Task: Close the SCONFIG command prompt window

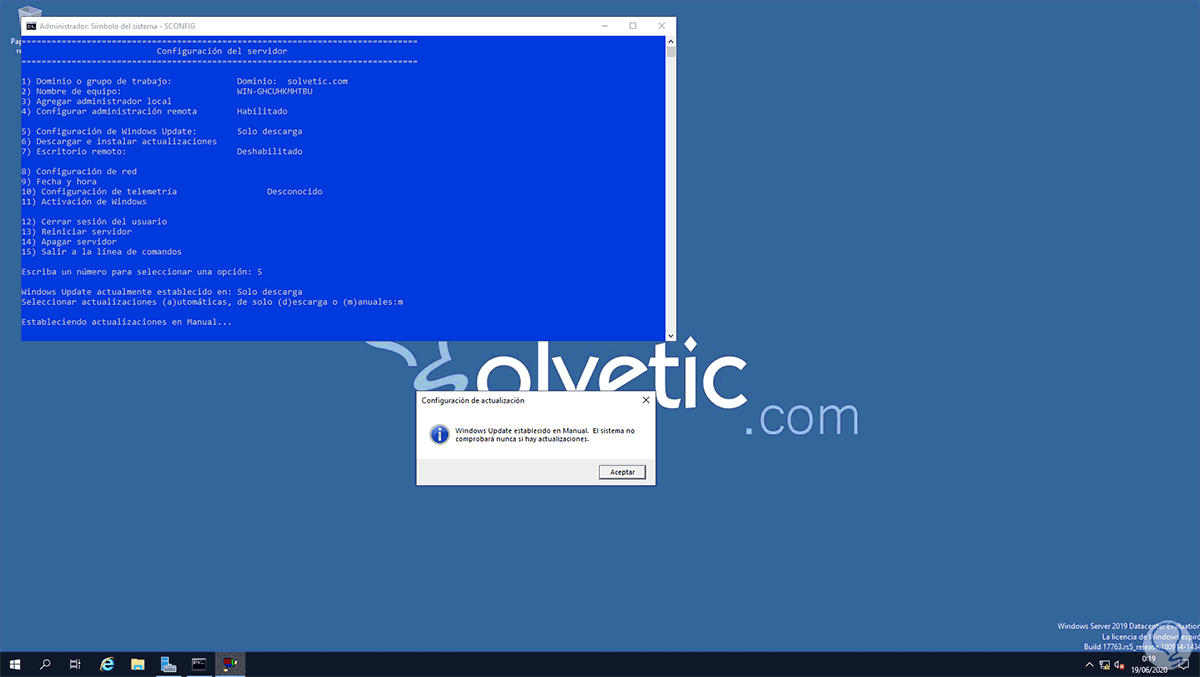Action: 661,25
